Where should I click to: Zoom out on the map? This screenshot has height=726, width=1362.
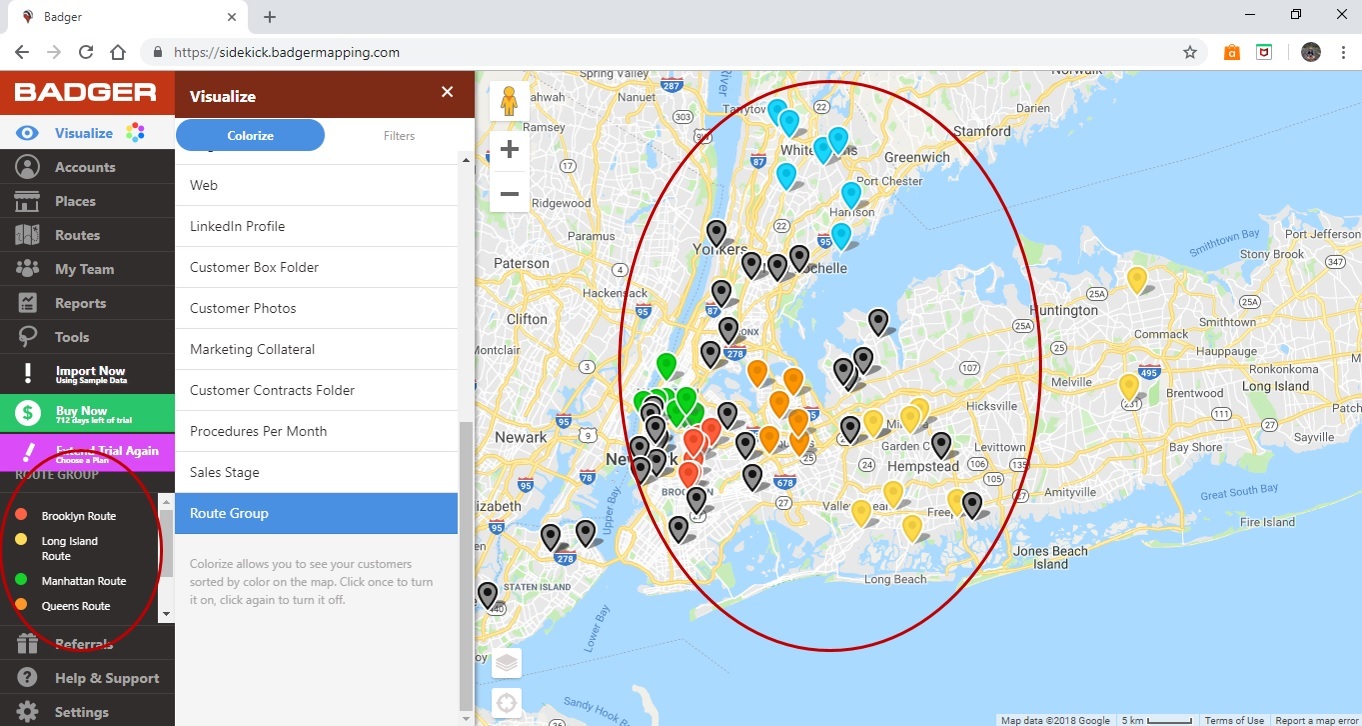pos(509,193)
